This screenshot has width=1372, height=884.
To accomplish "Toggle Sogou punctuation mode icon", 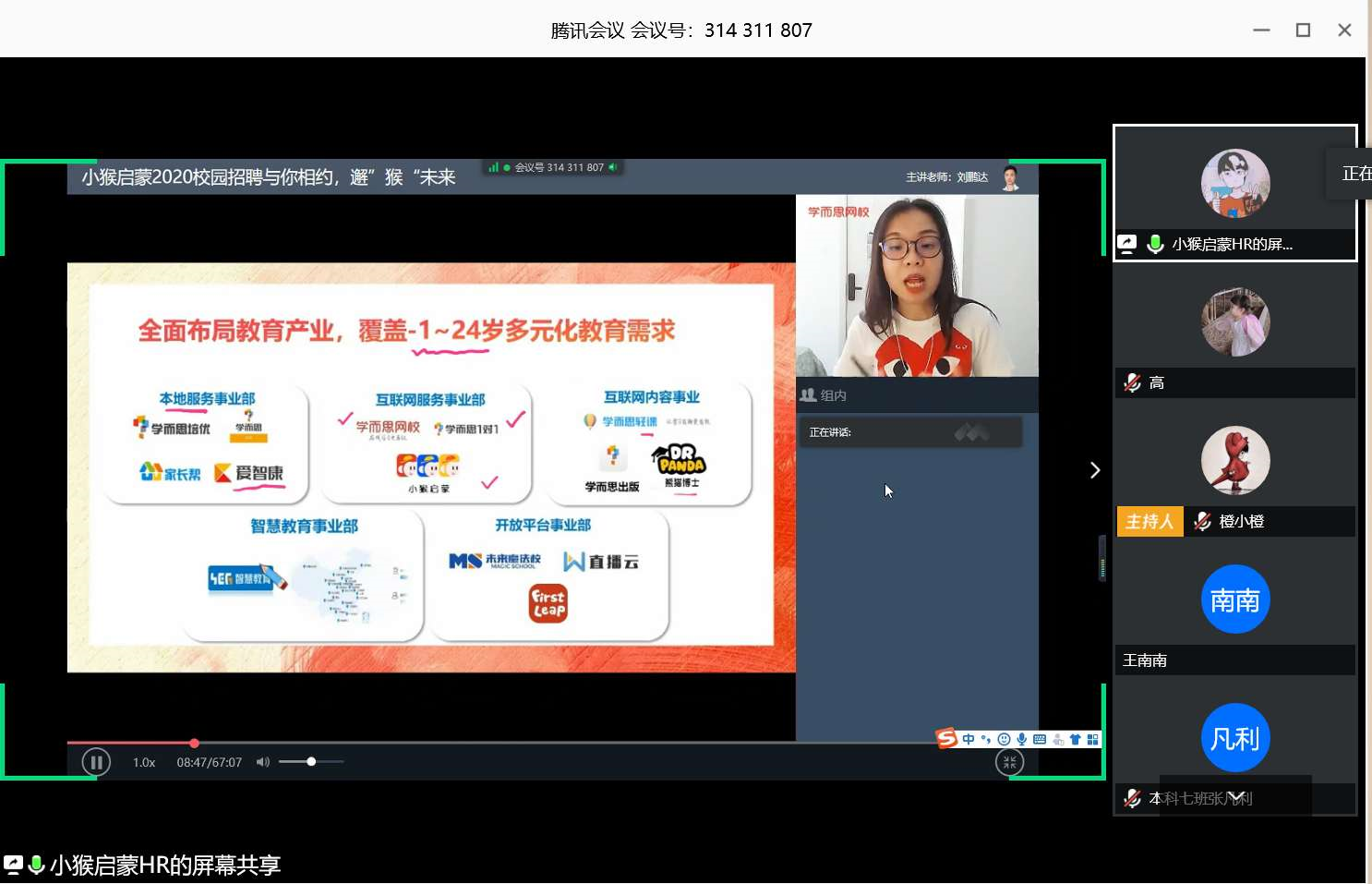I will tap(986, 739).
